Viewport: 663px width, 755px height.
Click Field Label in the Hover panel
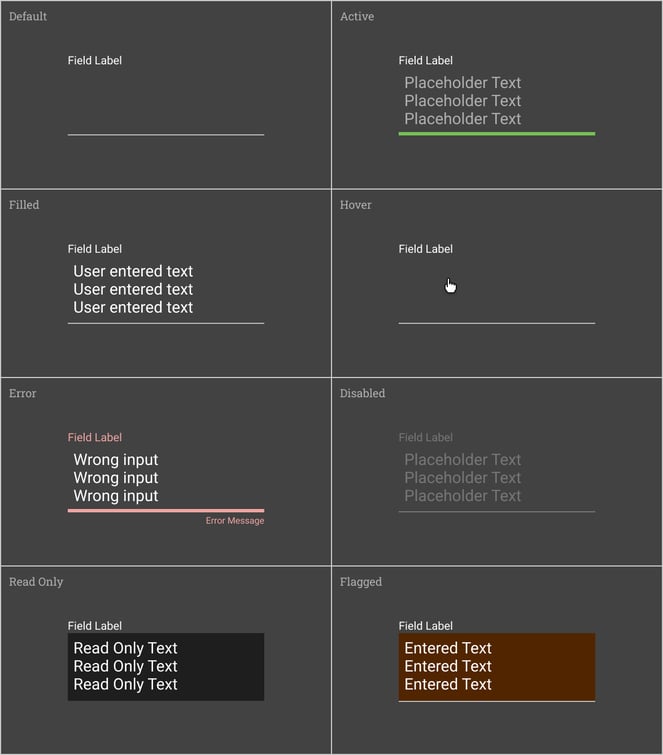pyautogui.click(x=426, y=249)
